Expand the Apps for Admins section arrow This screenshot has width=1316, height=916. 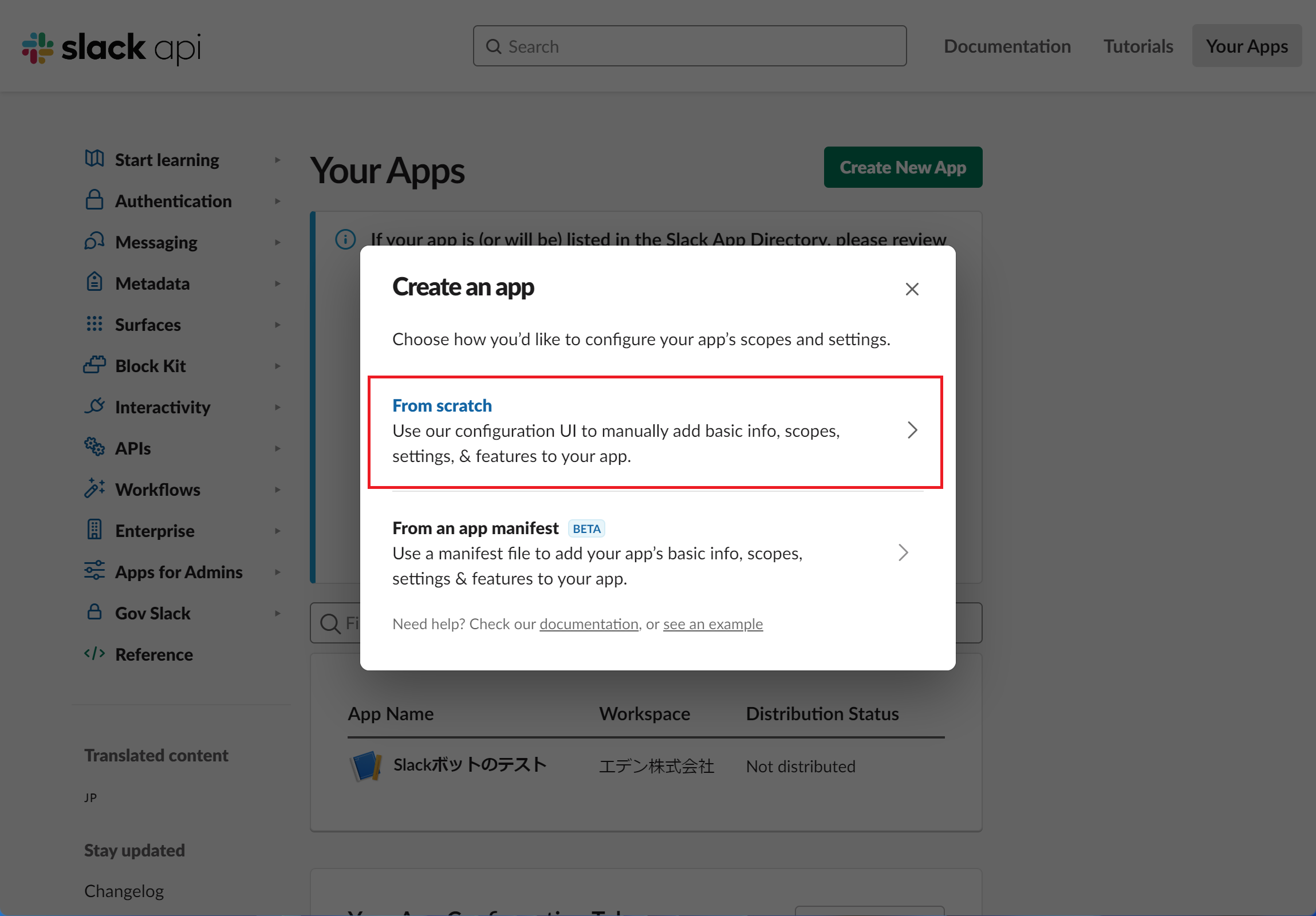point(278,572)
